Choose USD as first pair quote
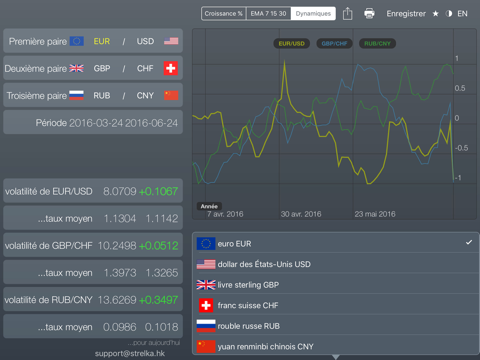Image resolution: width=480 pixels, height=360 pixels. pos(145,41)
